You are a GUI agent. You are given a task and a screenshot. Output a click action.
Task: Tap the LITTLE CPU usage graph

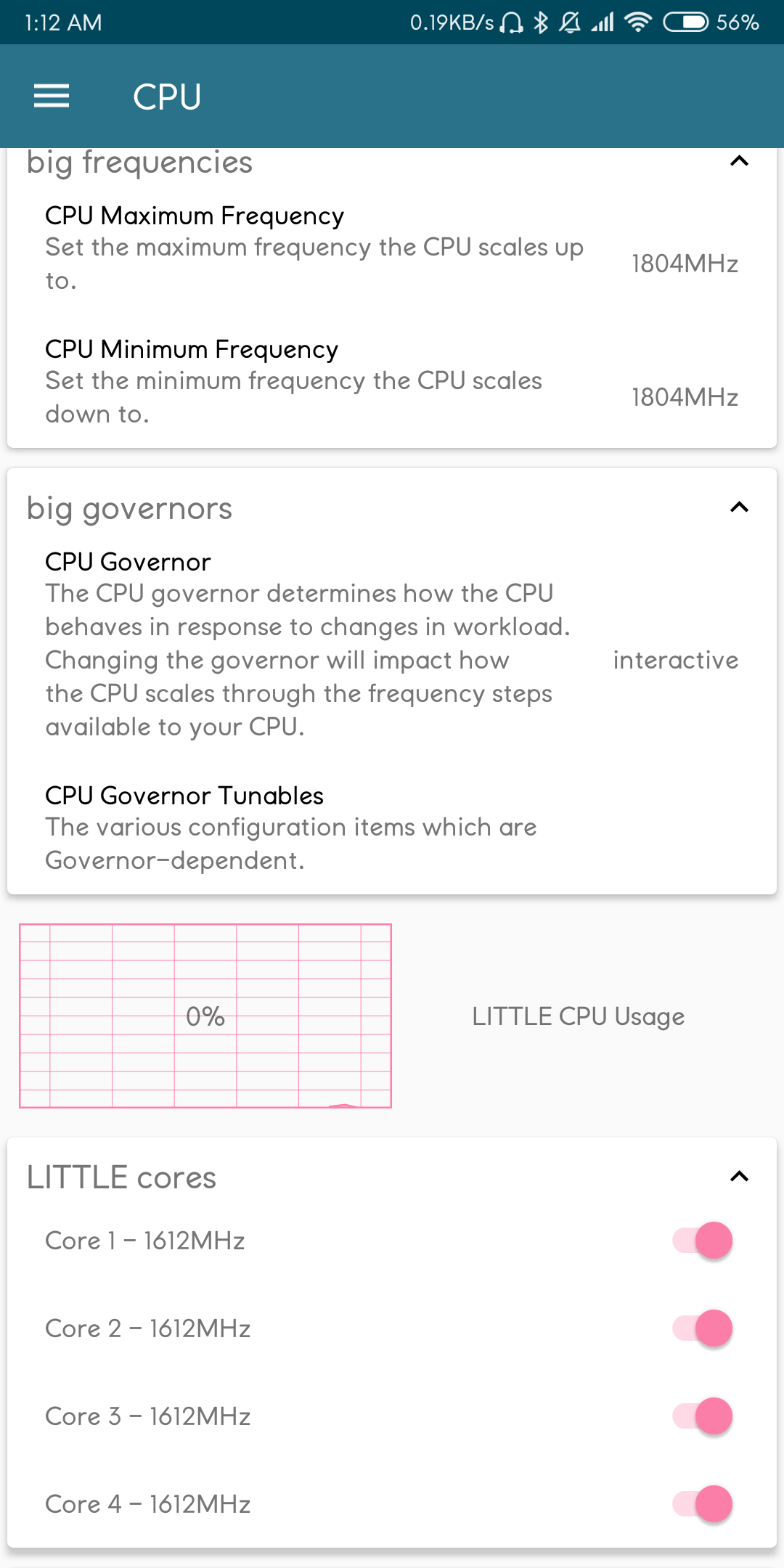coord(205,1016)
